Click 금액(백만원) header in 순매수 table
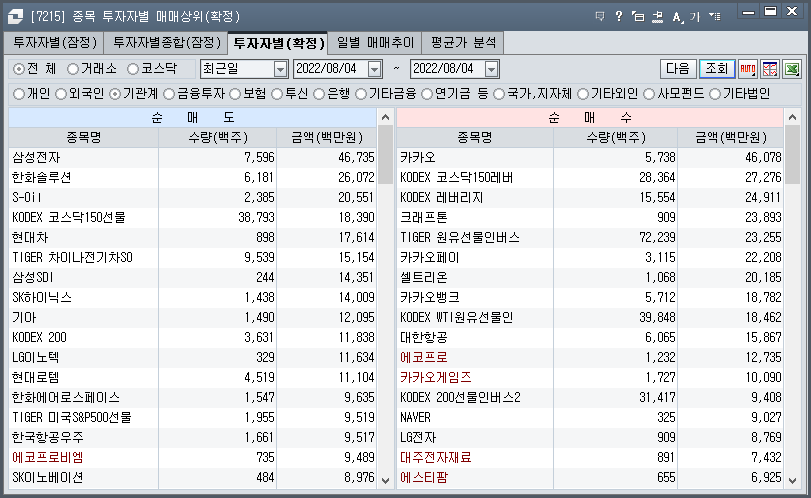This screenshot has height=498, width=811. [x=730, y=138]
